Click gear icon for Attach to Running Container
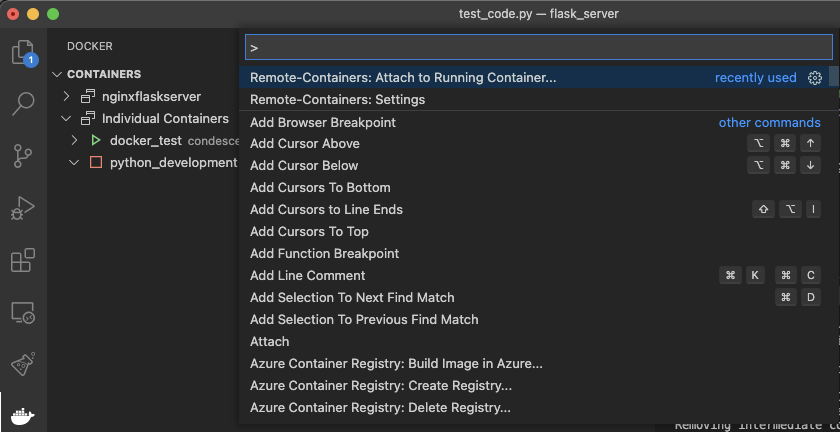840x432 pixels. point(814,78)
